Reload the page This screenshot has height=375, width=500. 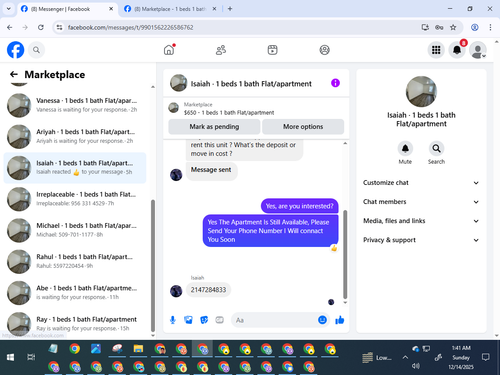(41, 27)
